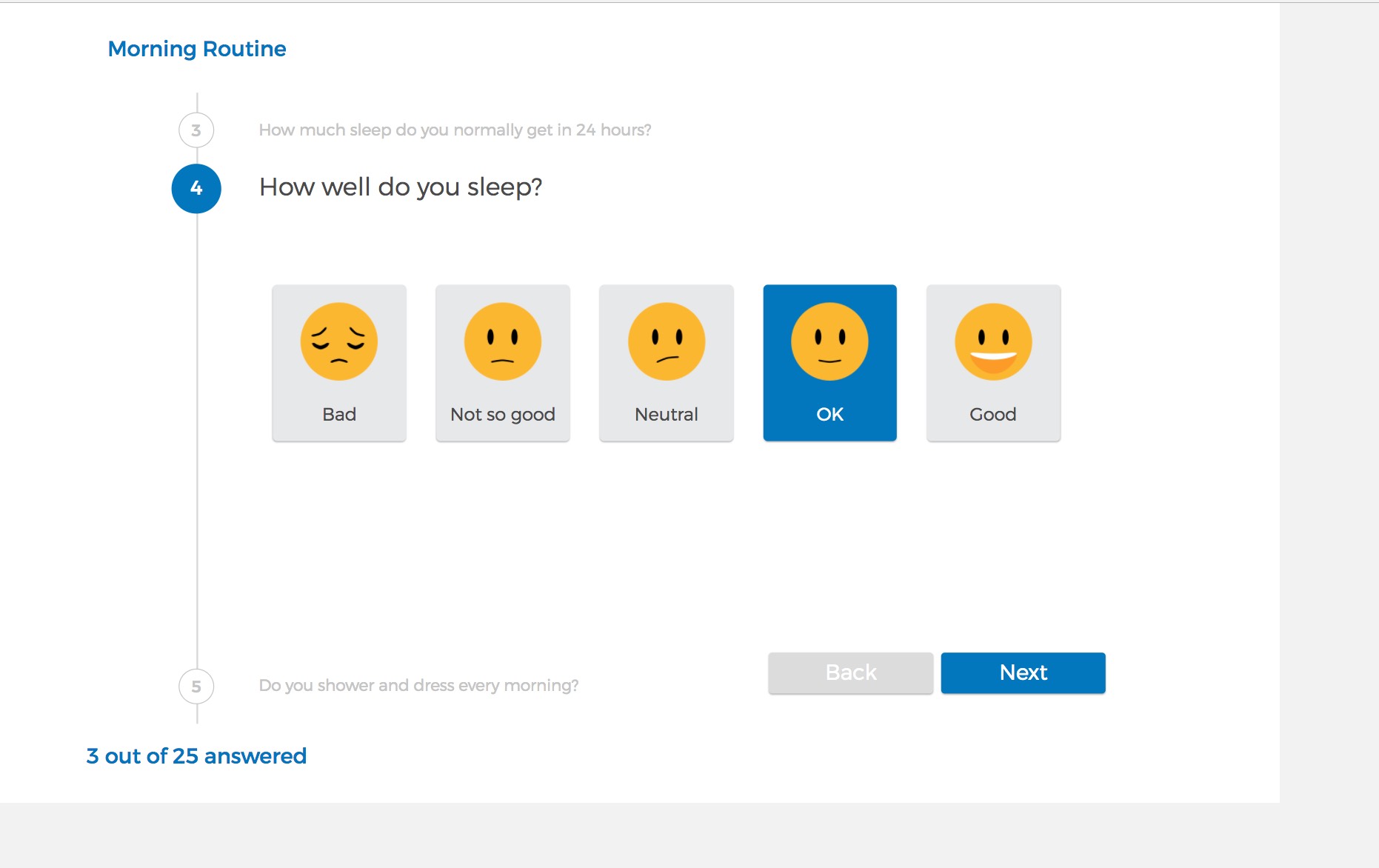Screen dimensions: 1379x868
Task: Click the Morning Routine heading
Action: coord(197,49)
